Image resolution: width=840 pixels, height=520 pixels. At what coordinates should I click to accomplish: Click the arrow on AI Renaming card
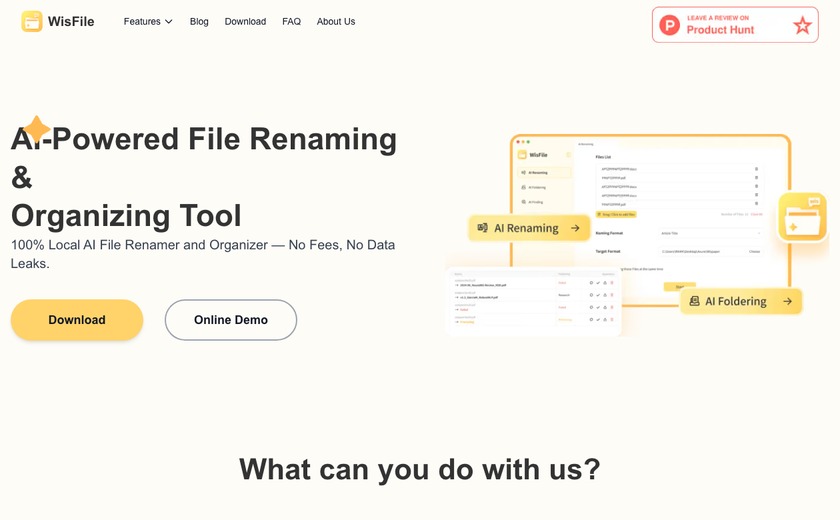(575, 228)
